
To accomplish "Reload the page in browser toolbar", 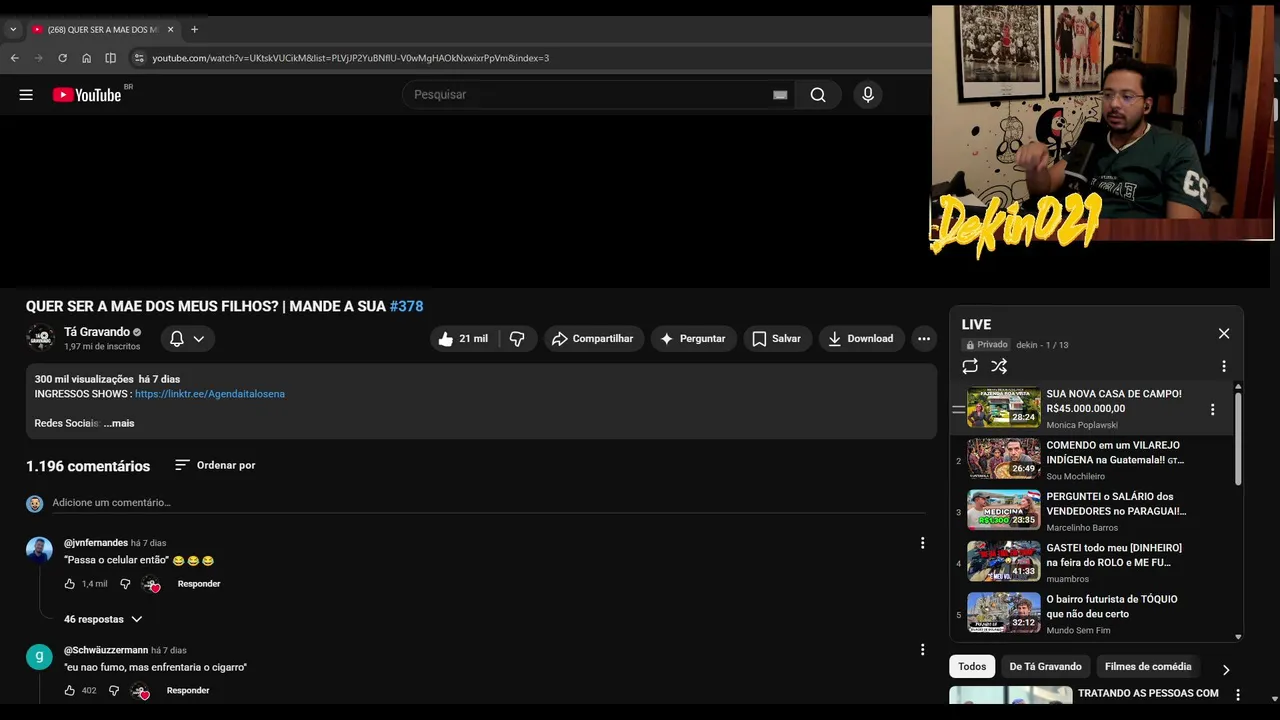I will 62,58.
